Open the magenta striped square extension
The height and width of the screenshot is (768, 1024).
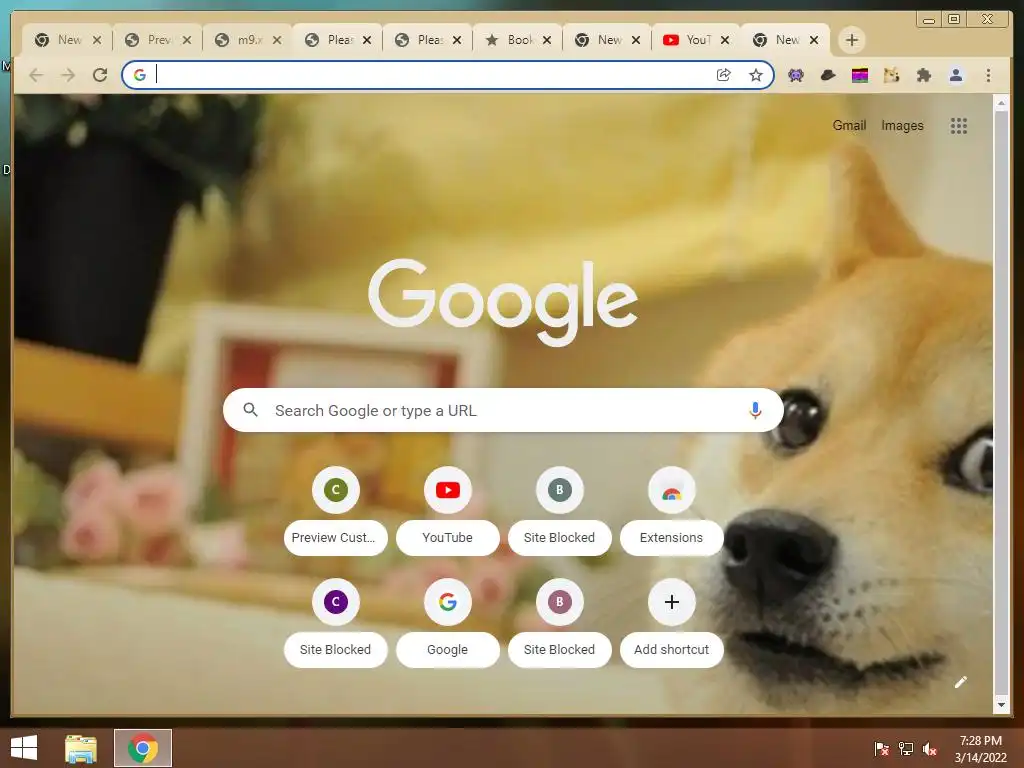860,75
